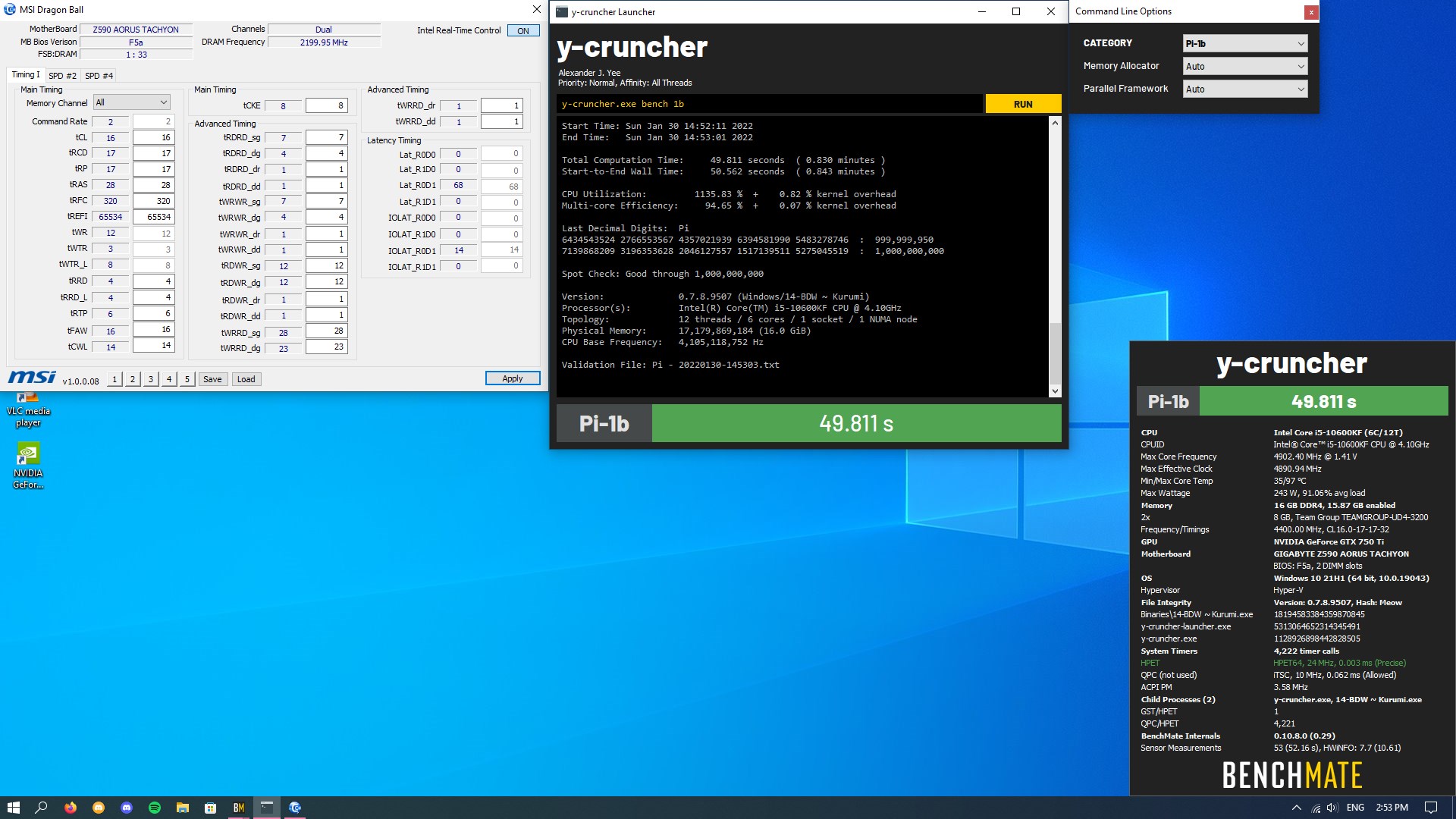The height and width of the screenshot is (819, 1456).
Task: Toggle Intel Real-Time Control ON button
Action: coord(523,31)
